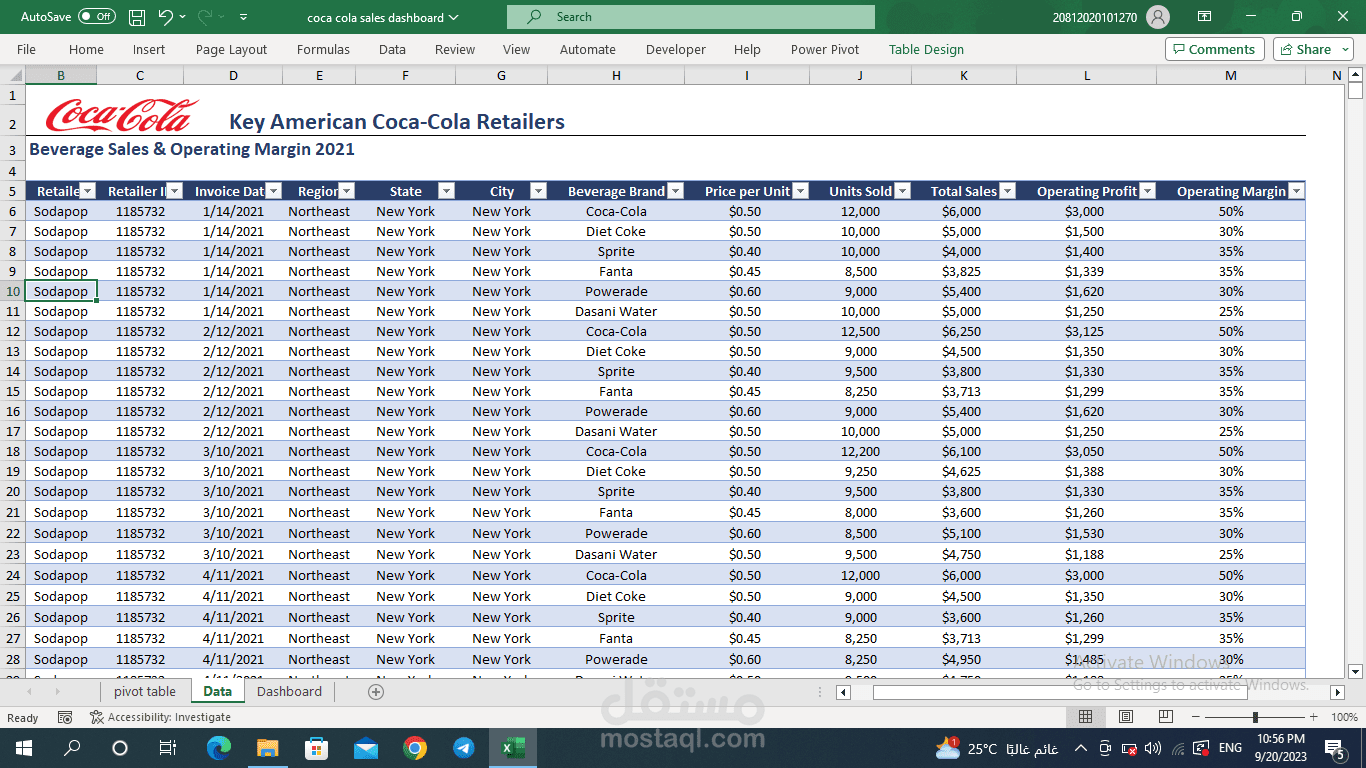This screenshot has height=768, width=1366.
Task: Click the macro recording icon in status bar
Action: click(65, 717)
